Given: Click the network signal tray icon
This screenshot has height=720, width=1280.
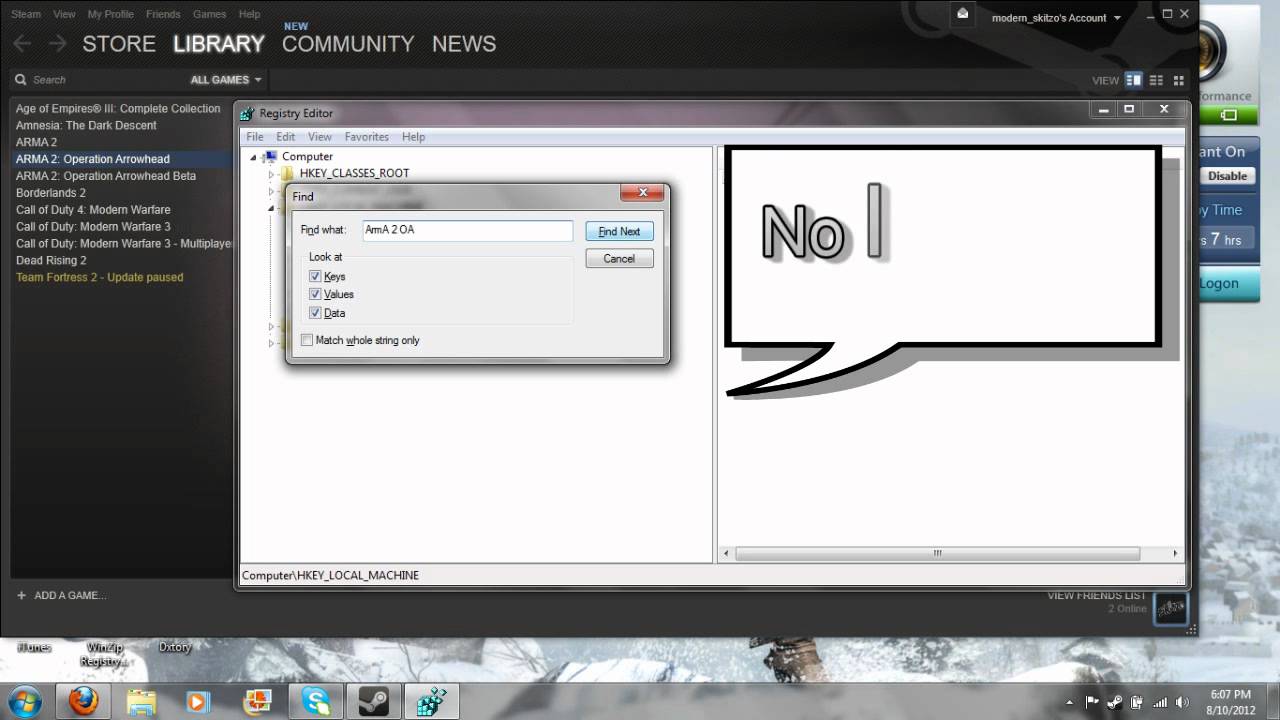Looking at the screenshot, I should point(1161,702).
